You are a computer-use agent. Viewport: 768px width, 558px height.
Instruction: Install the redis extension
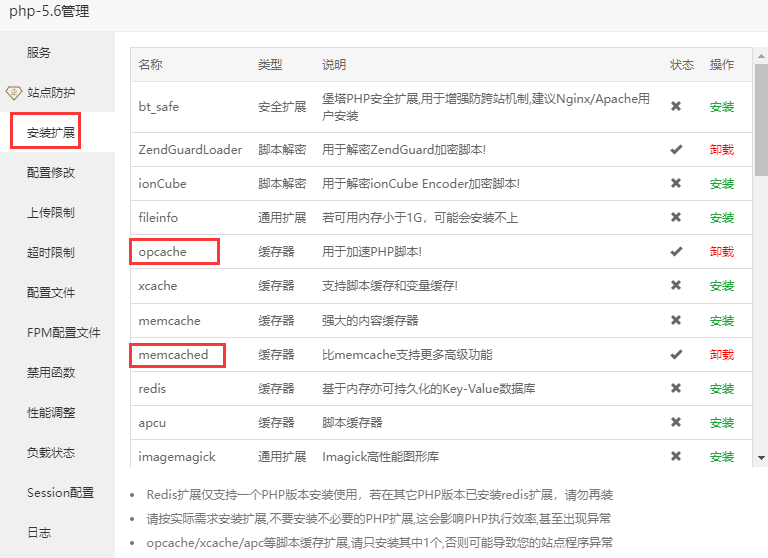722,389
